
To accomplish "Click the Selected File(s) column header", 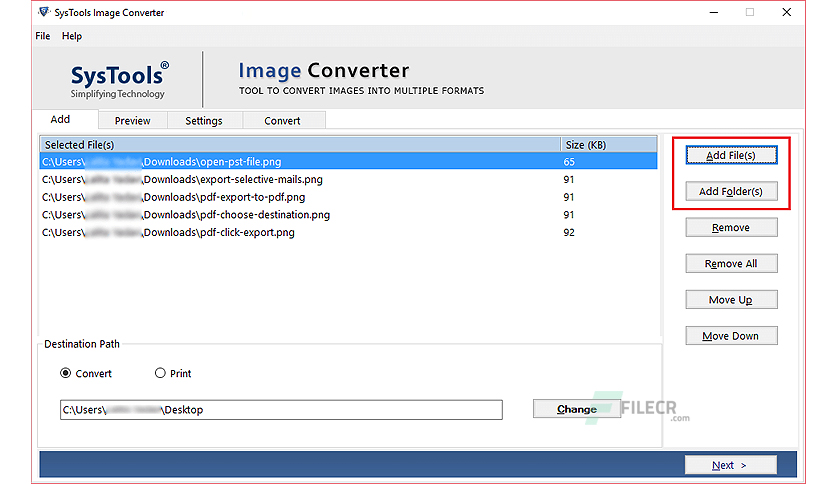I will click(x=300, y=144).
